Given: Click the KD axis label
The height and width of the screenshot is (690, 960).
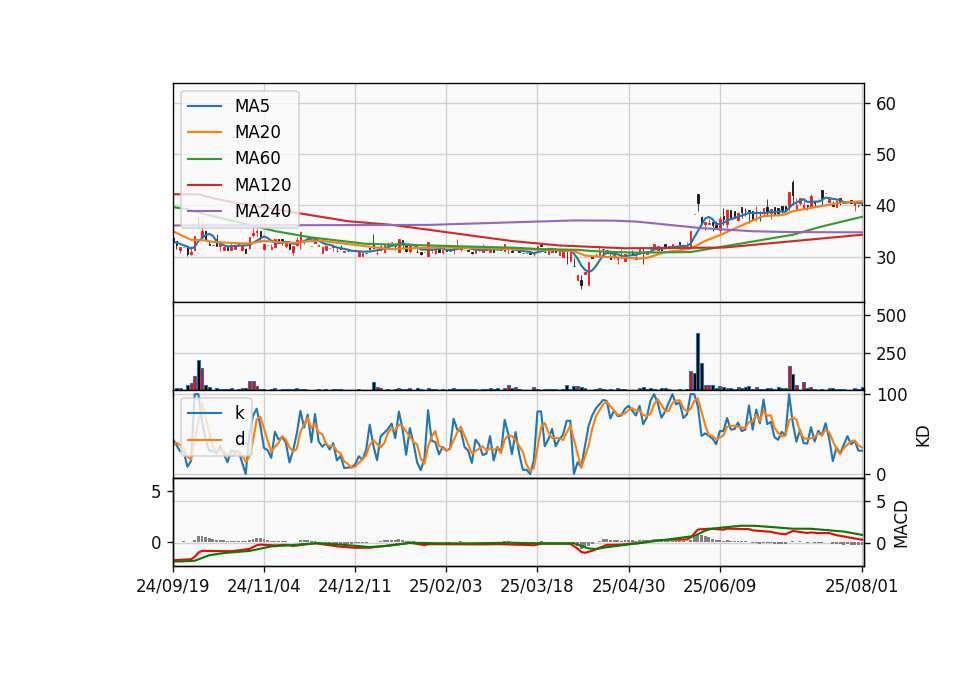Looking at the screenshot, I should pyautogui.click(x=923, y=436).
